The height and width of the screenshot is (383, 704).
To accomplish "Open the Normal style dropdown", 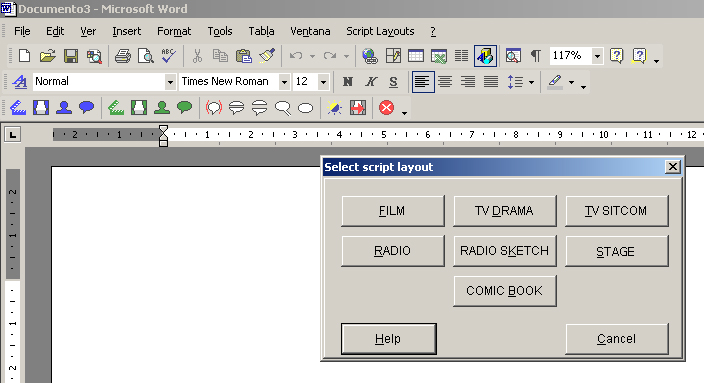I will [x=170, y=82].
